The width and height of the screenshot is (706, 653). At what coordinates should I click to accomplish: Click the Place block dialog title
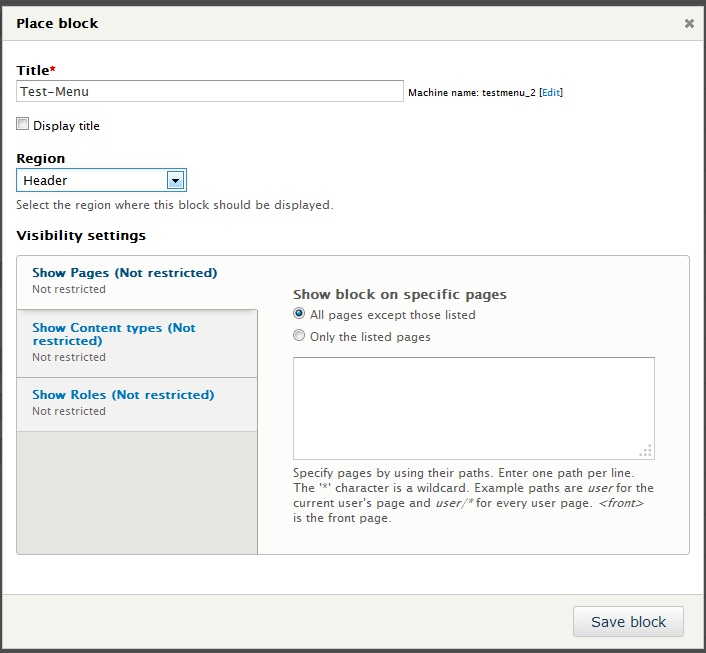point(57,23)
